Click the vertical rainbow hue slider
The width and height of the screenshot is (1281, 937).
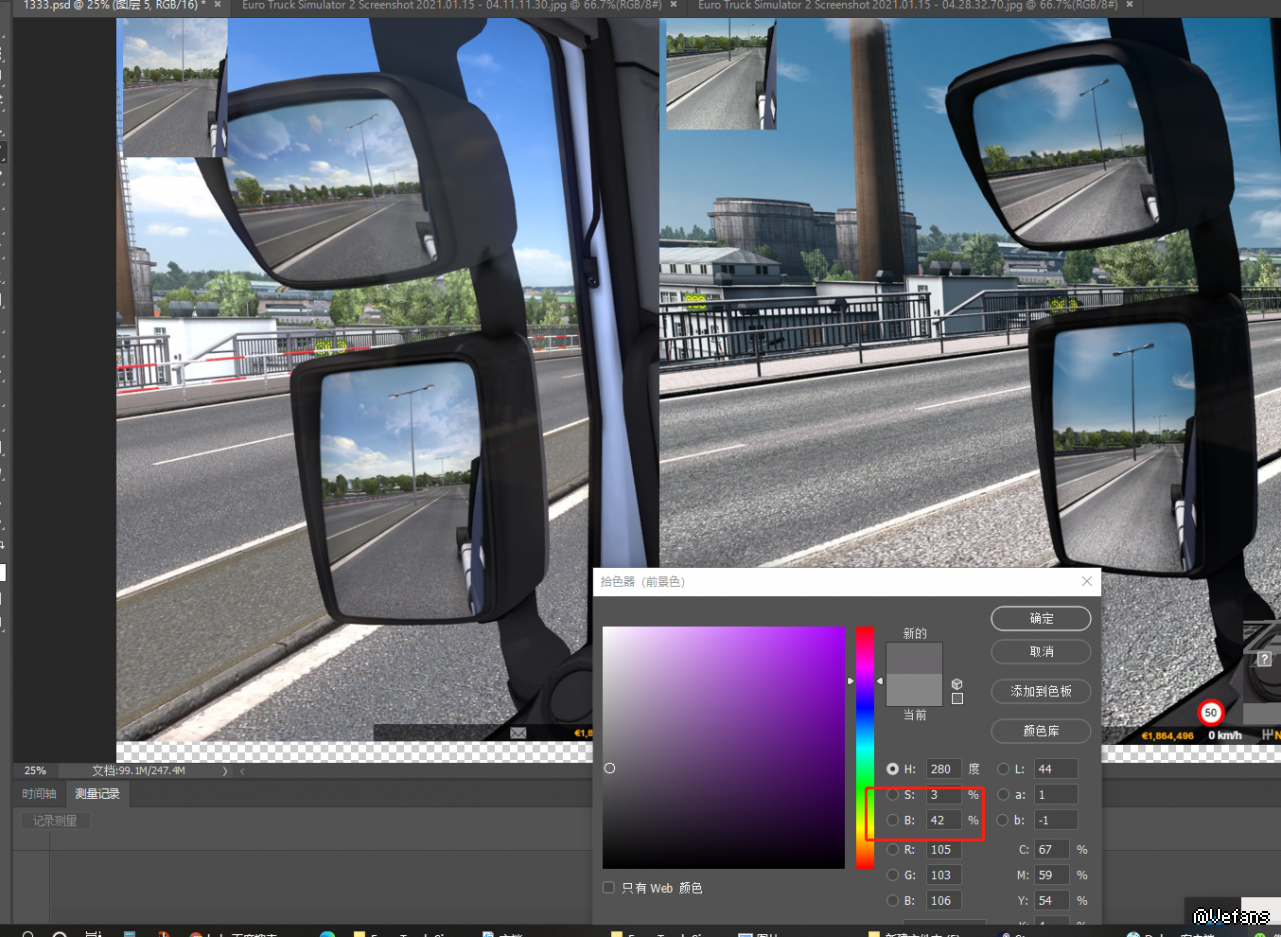[864, 747]
